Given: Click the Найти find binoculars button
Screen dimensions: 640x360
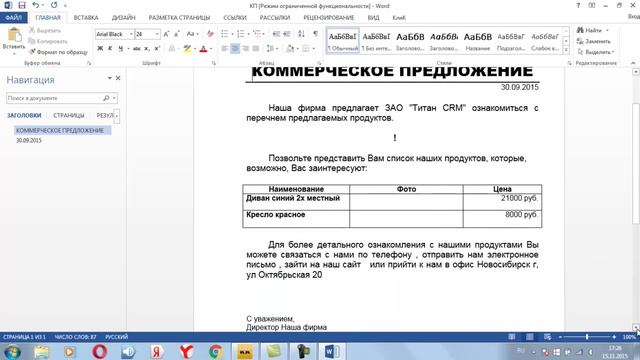Looking at the screenshot, I should click(590, 30).
